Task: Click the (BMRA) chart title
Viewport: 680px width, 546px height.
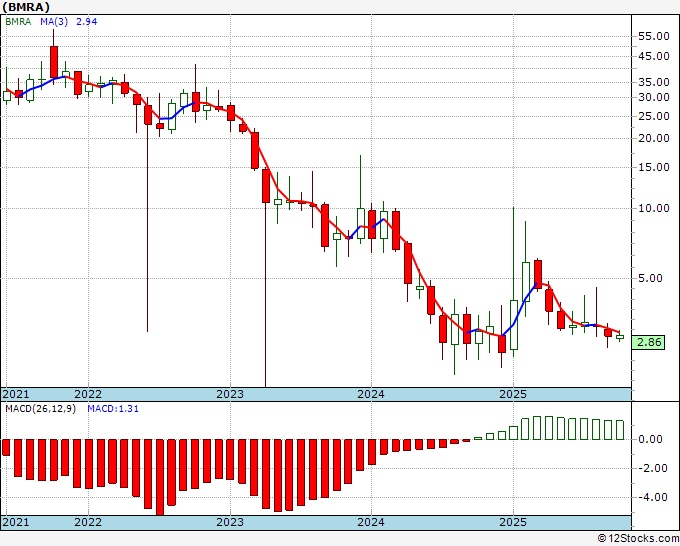Action: pyautogui.click(x=26, y=7)
